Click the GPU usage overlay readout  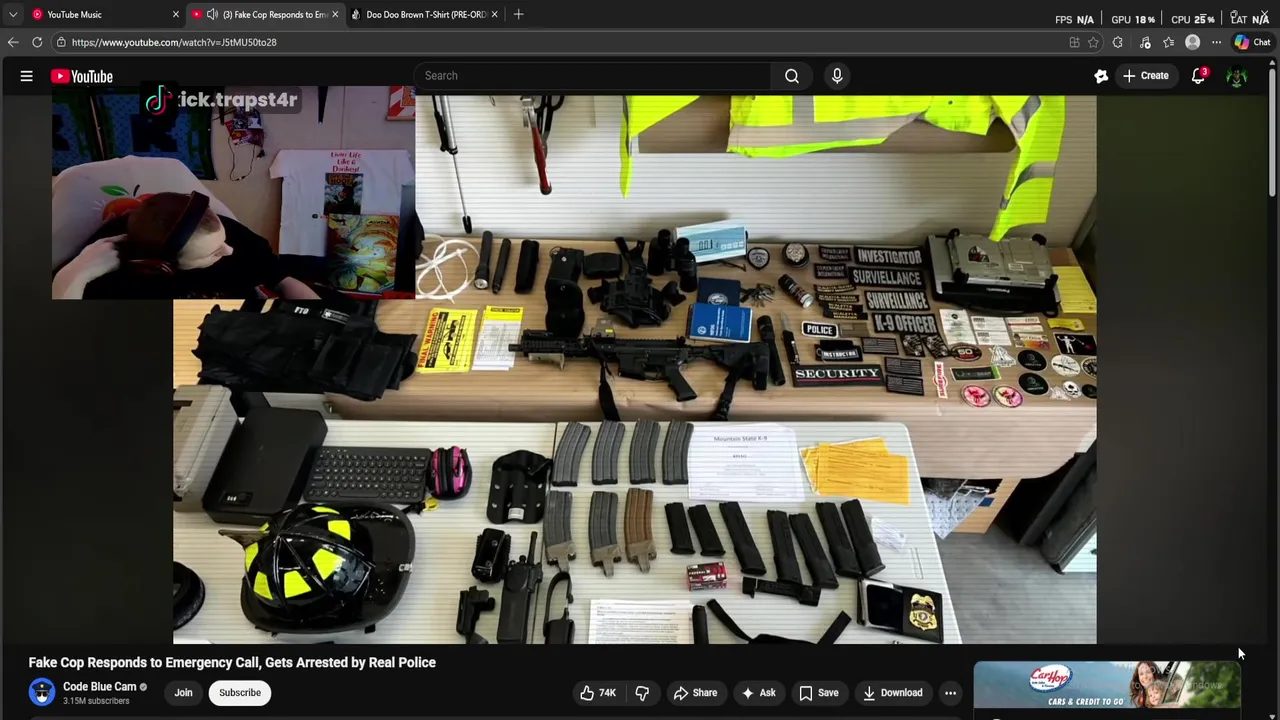[x=1133, y=19]
